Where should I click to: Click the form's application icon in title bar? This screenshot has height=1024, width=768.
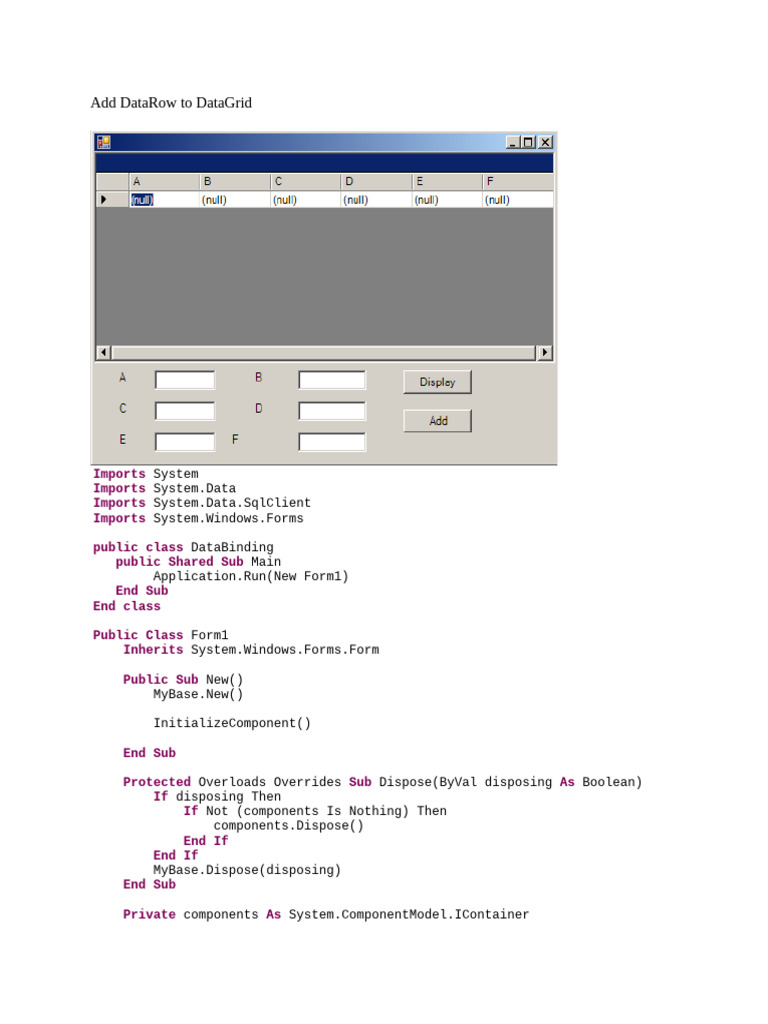[103, 142]
